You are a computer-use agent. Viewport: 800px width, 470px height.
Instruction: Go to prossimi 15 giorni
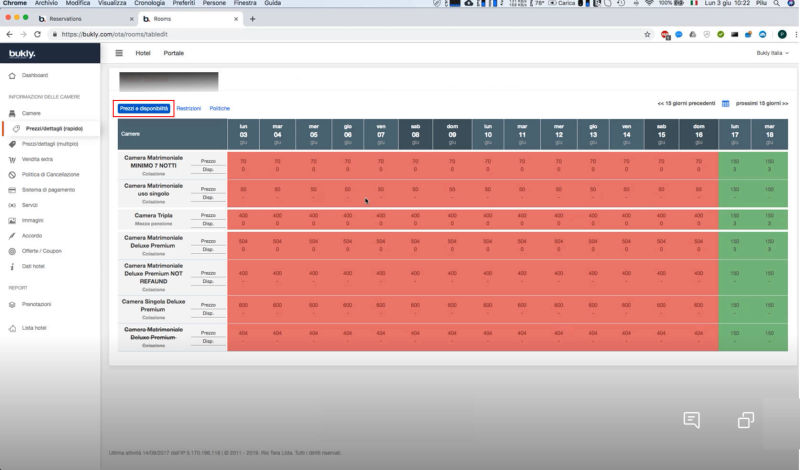pyautogui.click(x=762, y=104)
